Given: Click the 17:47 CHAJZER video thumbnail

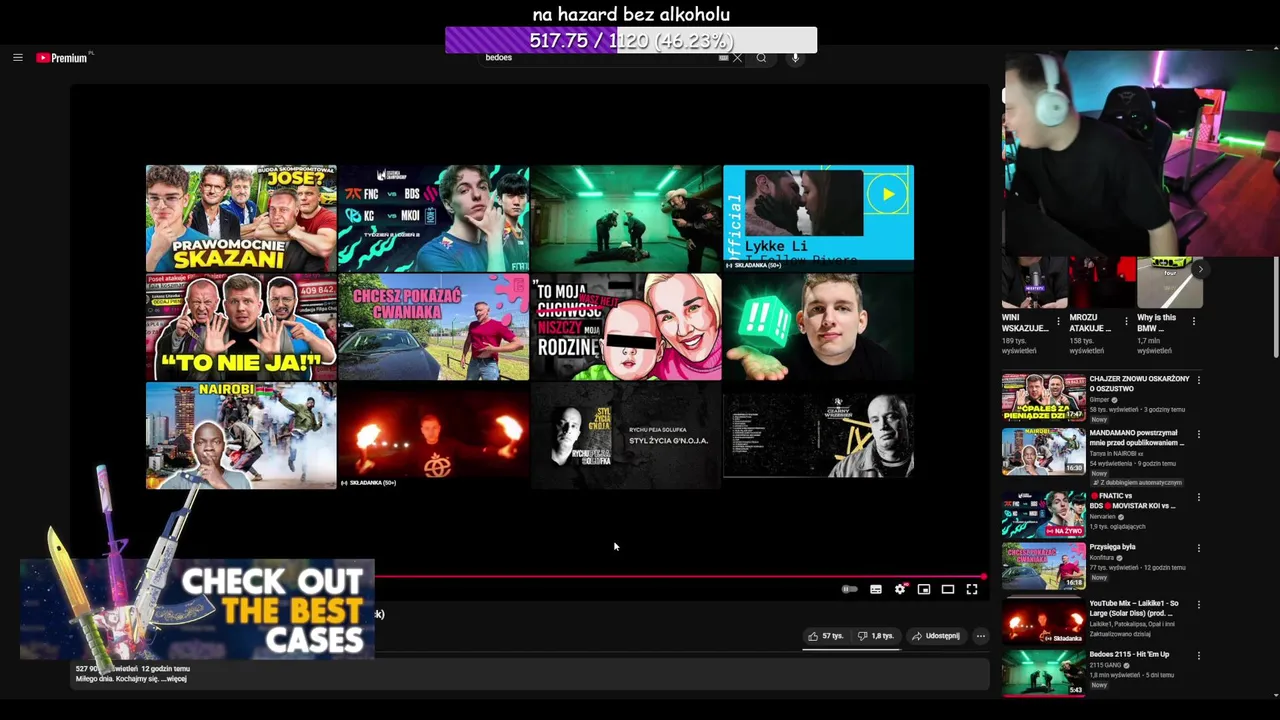Looking at the screenshot, I should (1044, 398).
